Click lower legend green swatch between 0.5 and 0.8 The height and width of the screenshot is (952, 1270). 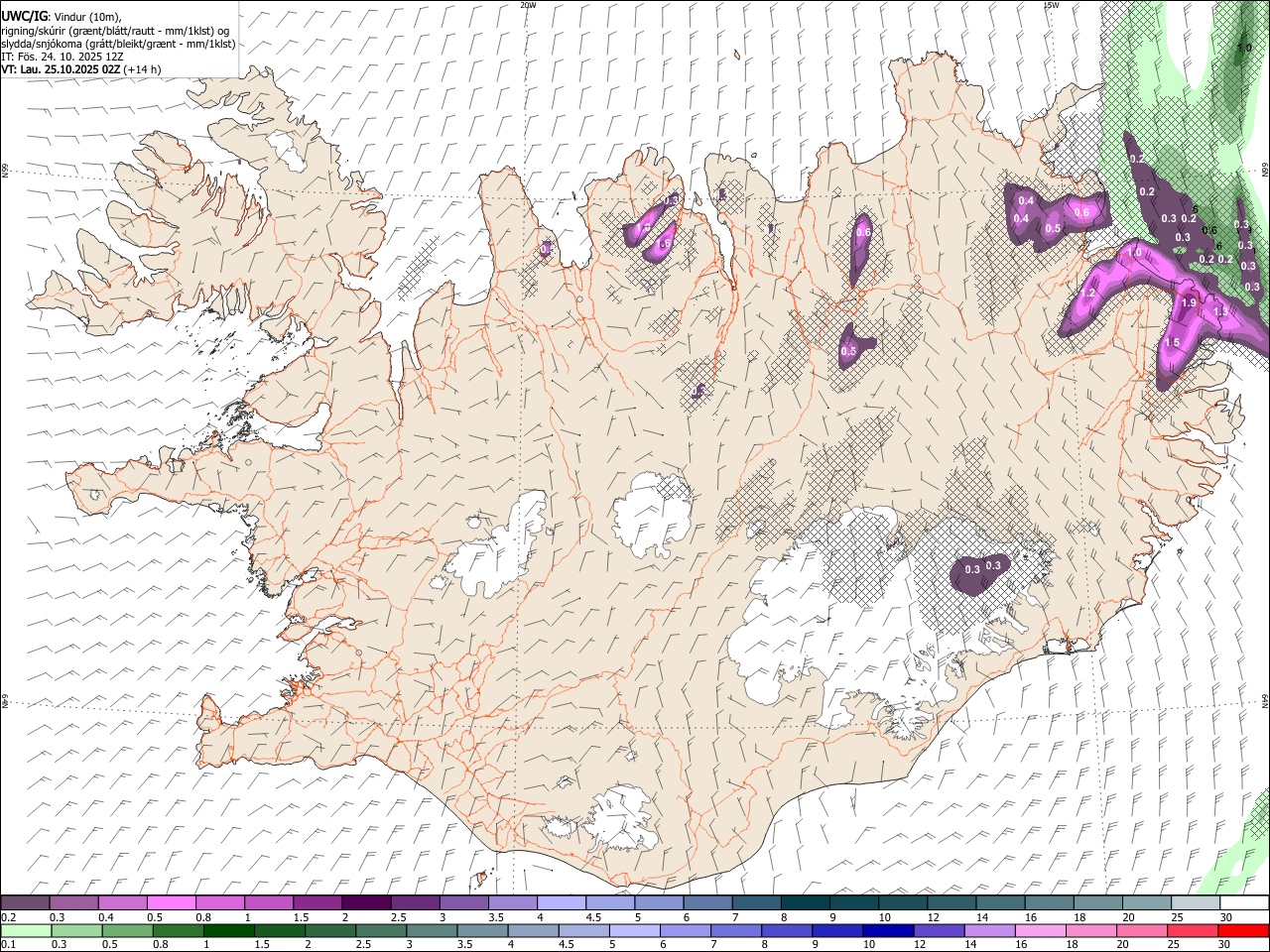coord(127,930)
